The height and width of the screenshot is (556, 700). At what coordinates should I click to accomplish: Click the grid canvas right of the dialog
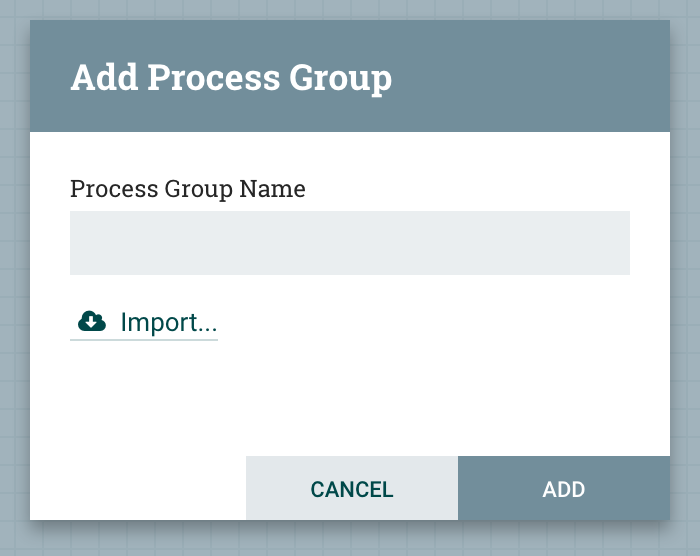click(x=685, y=278)
